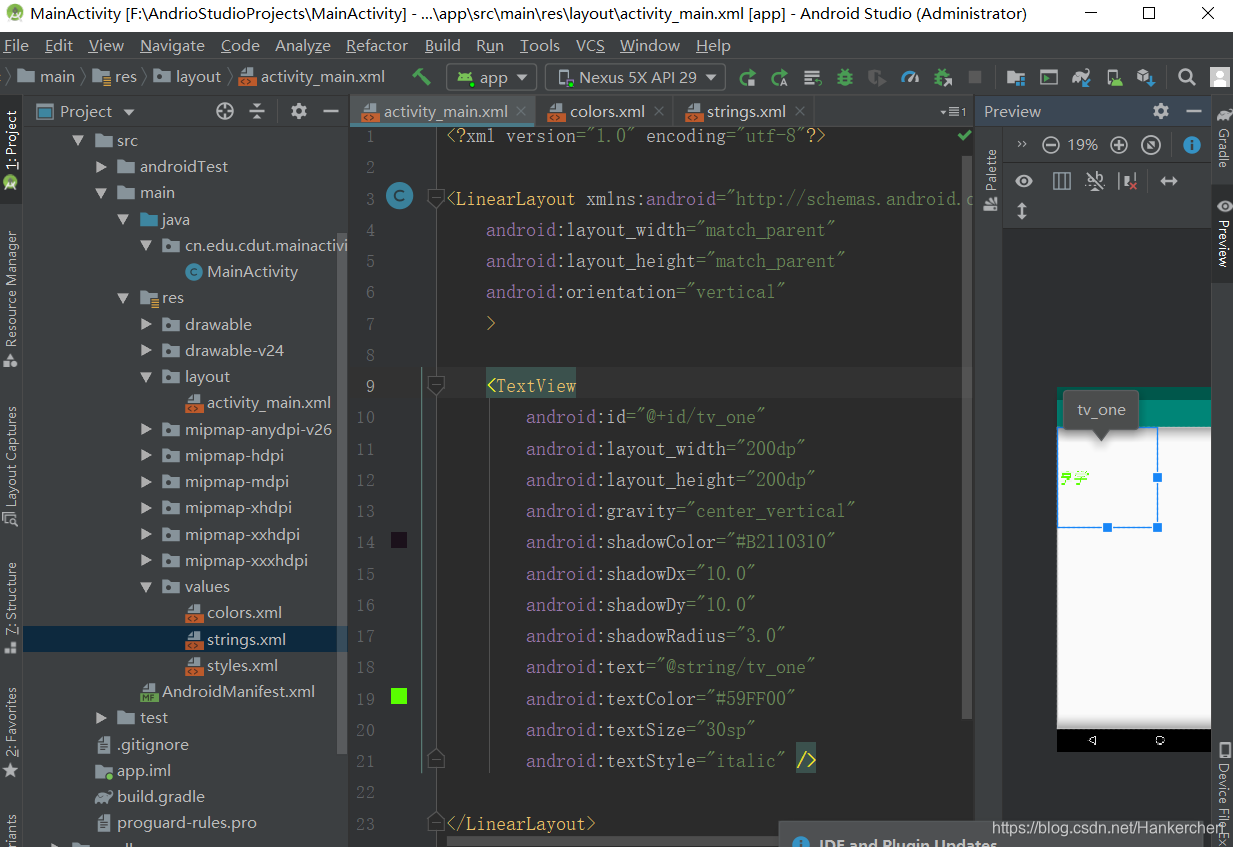Open the Profiler gauge icon
The width and height of the screenshot is (1233, 847).
(910, 77)
